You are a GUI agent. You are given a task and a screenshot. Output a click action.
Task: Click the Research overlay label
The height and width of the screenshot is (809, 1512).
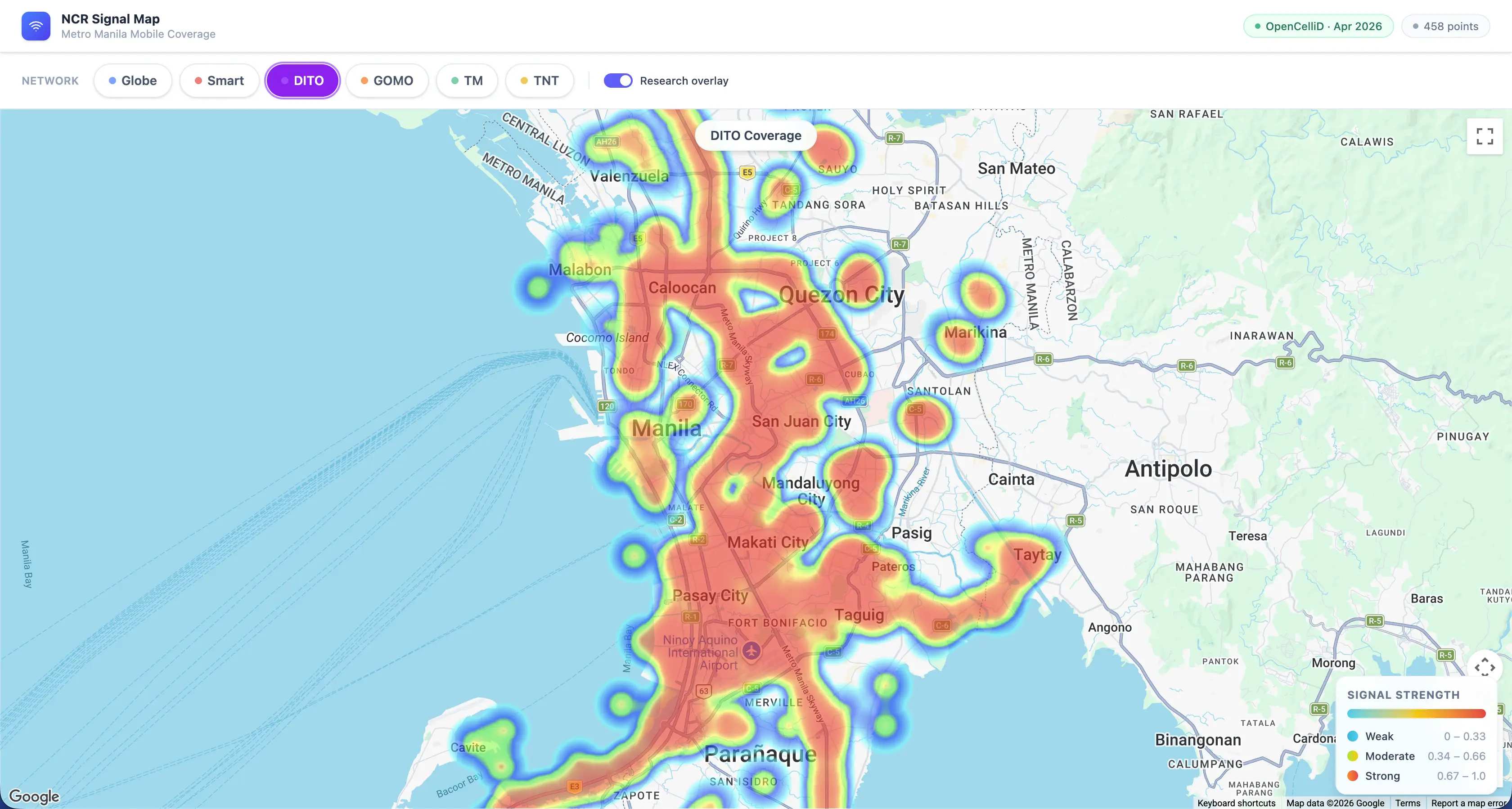(x=684, y=81)
